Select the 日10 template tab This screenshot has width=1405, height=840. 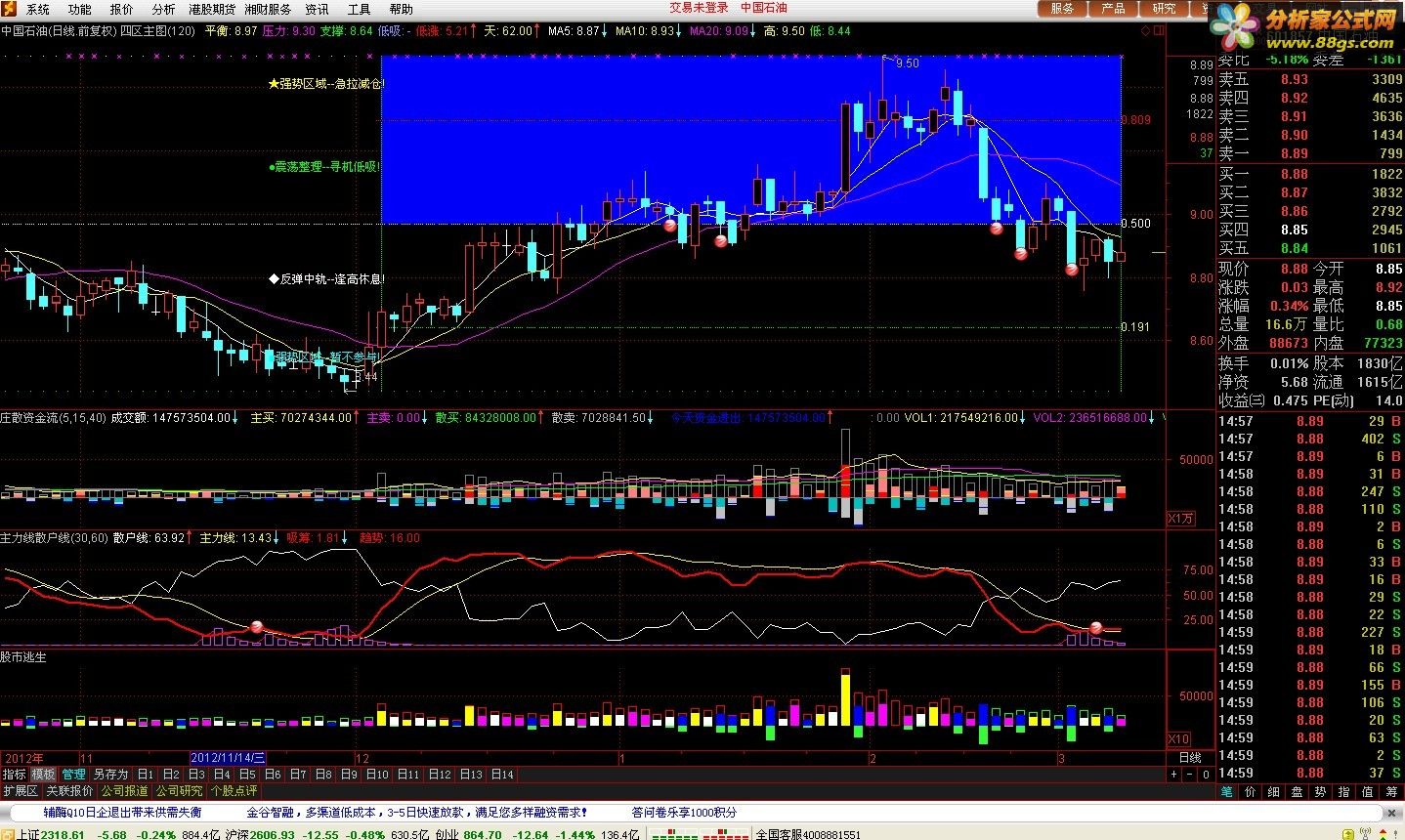coord(377,774)
